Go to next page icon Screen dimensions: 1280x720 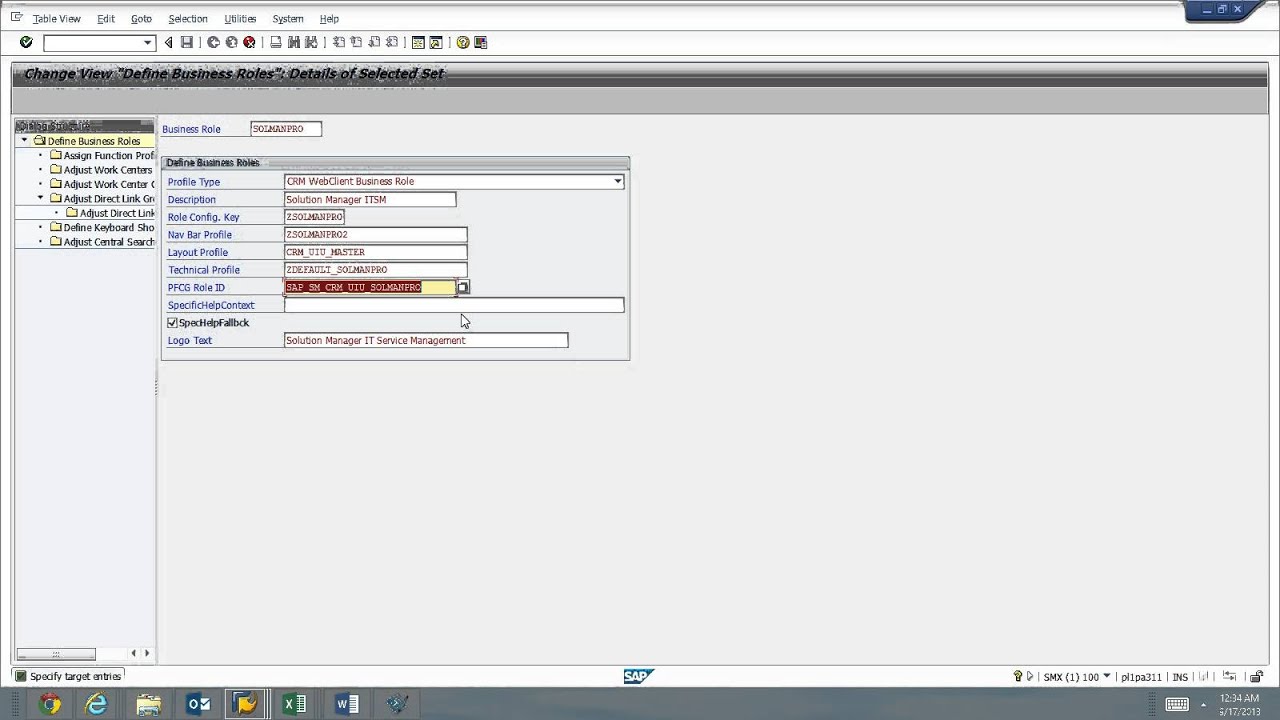click(x=374, y=42)
